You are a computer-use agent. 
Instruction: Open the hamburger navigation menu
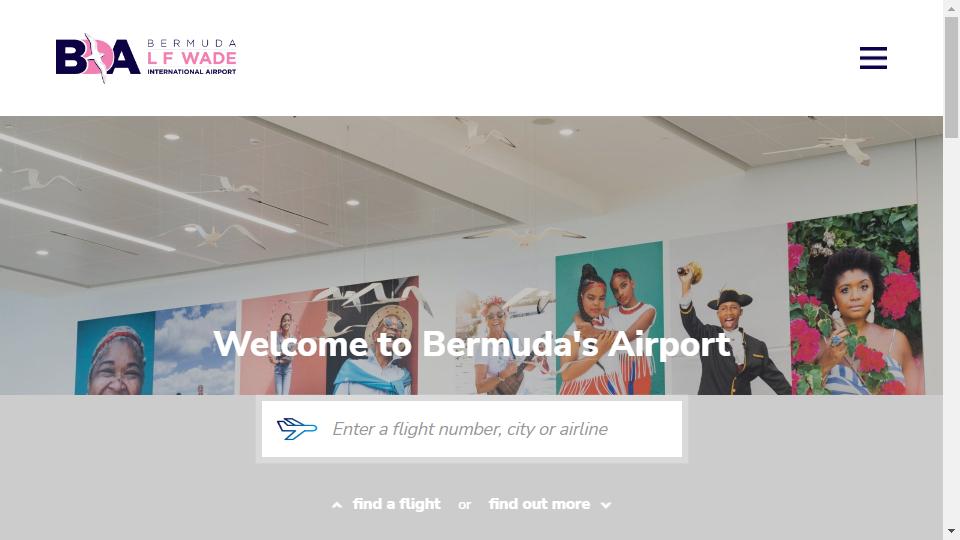click(x=873, y=58)
